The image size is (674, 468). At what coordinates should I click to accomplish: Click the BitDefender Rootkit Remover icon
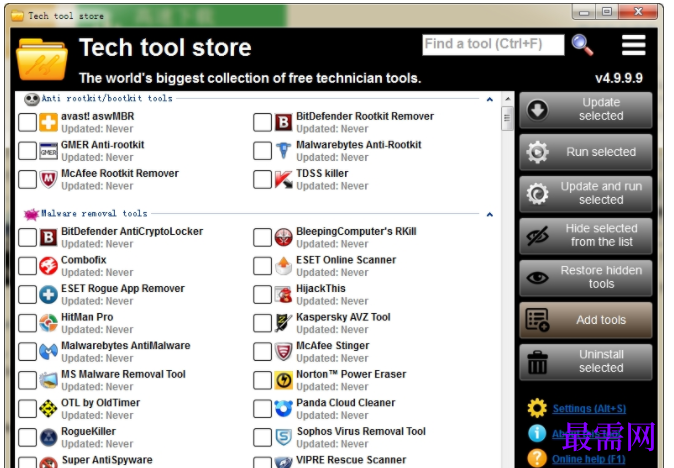click(284, 122)
